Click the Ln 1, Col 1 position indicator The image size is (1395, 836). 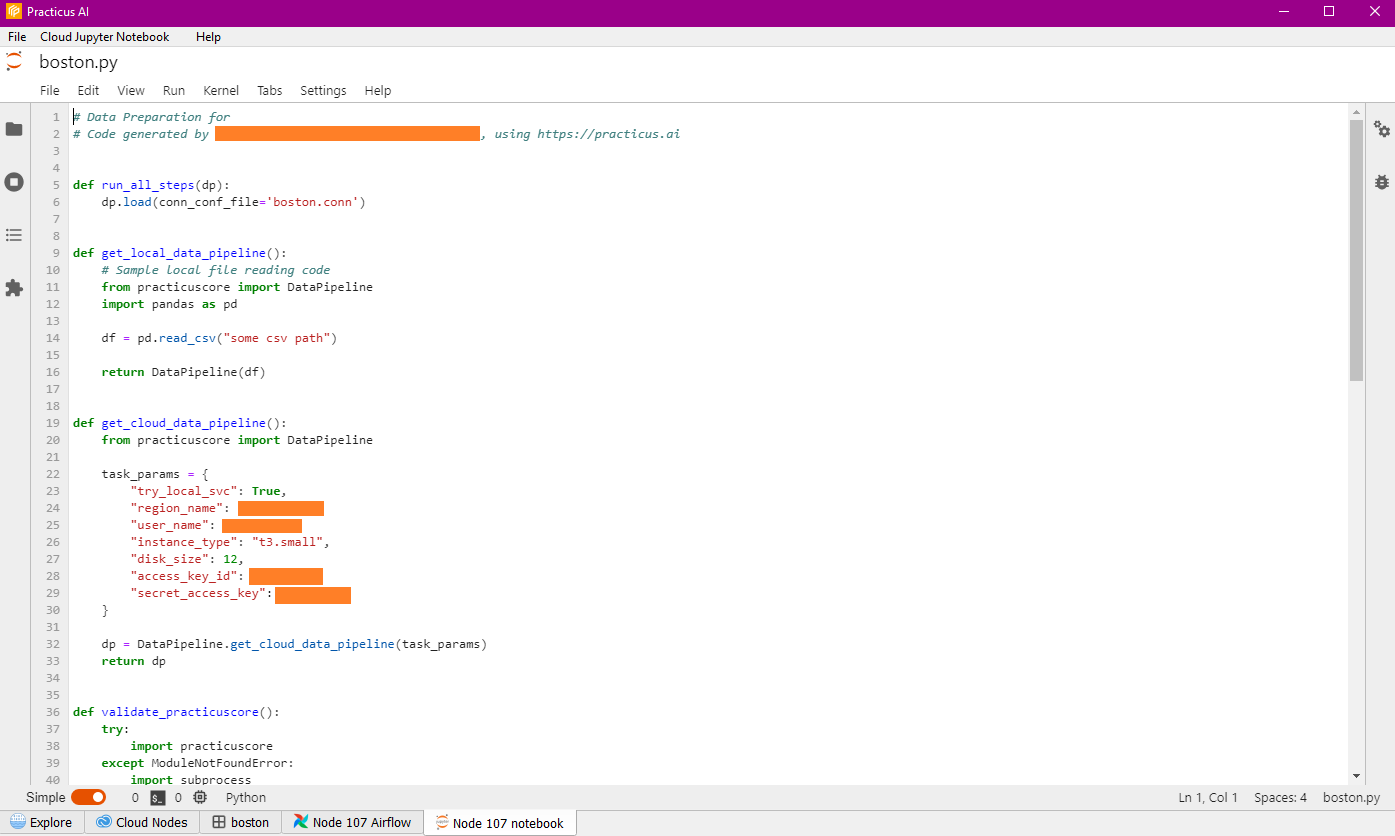[1208, 798]
